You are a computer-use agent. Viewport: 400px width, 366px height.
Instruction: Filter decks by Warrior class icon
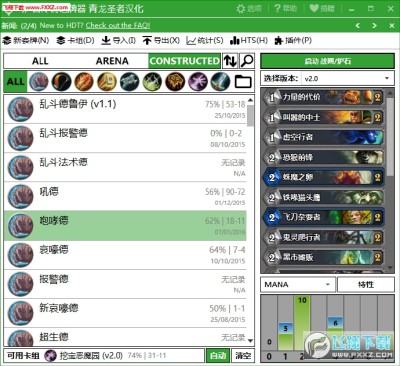(x=220, y=82)
